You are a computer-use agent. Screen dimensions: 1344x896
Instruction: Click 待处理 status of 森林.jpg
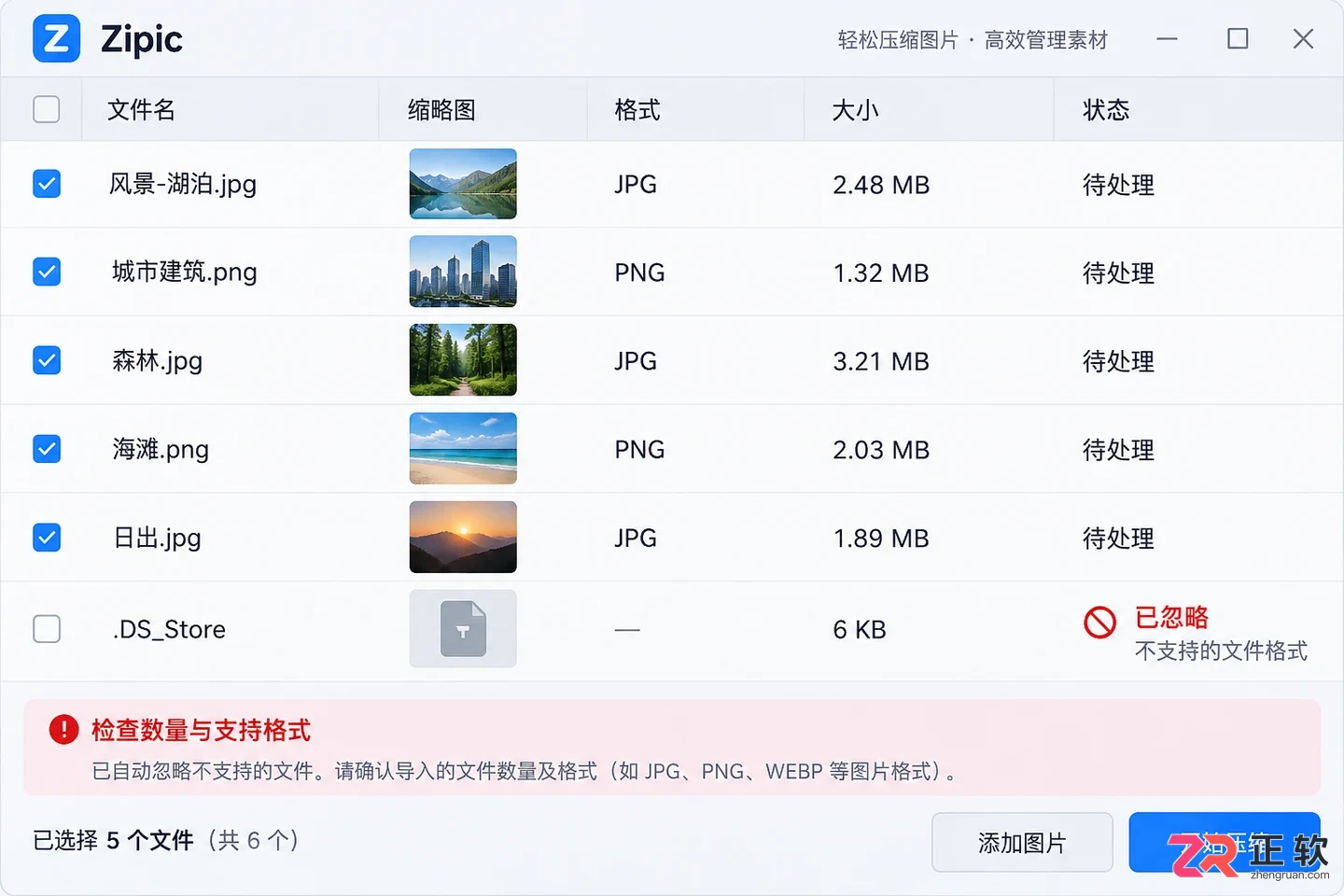pos(1118,361)
